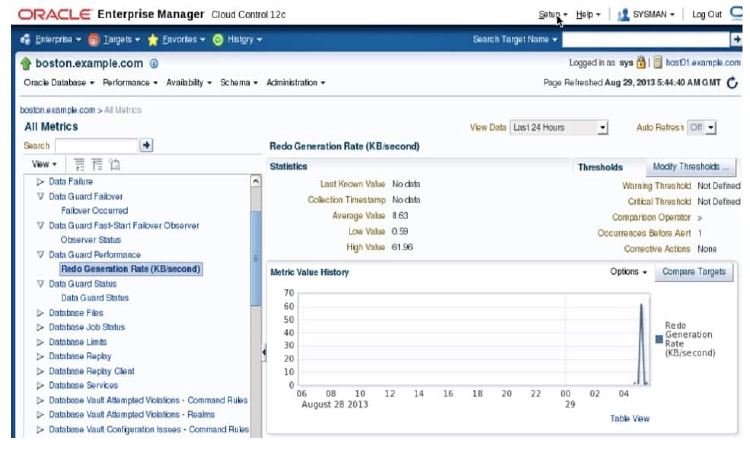Click the All Metrics search input field
The image size is (750, 449).
(x=97, y=145)
